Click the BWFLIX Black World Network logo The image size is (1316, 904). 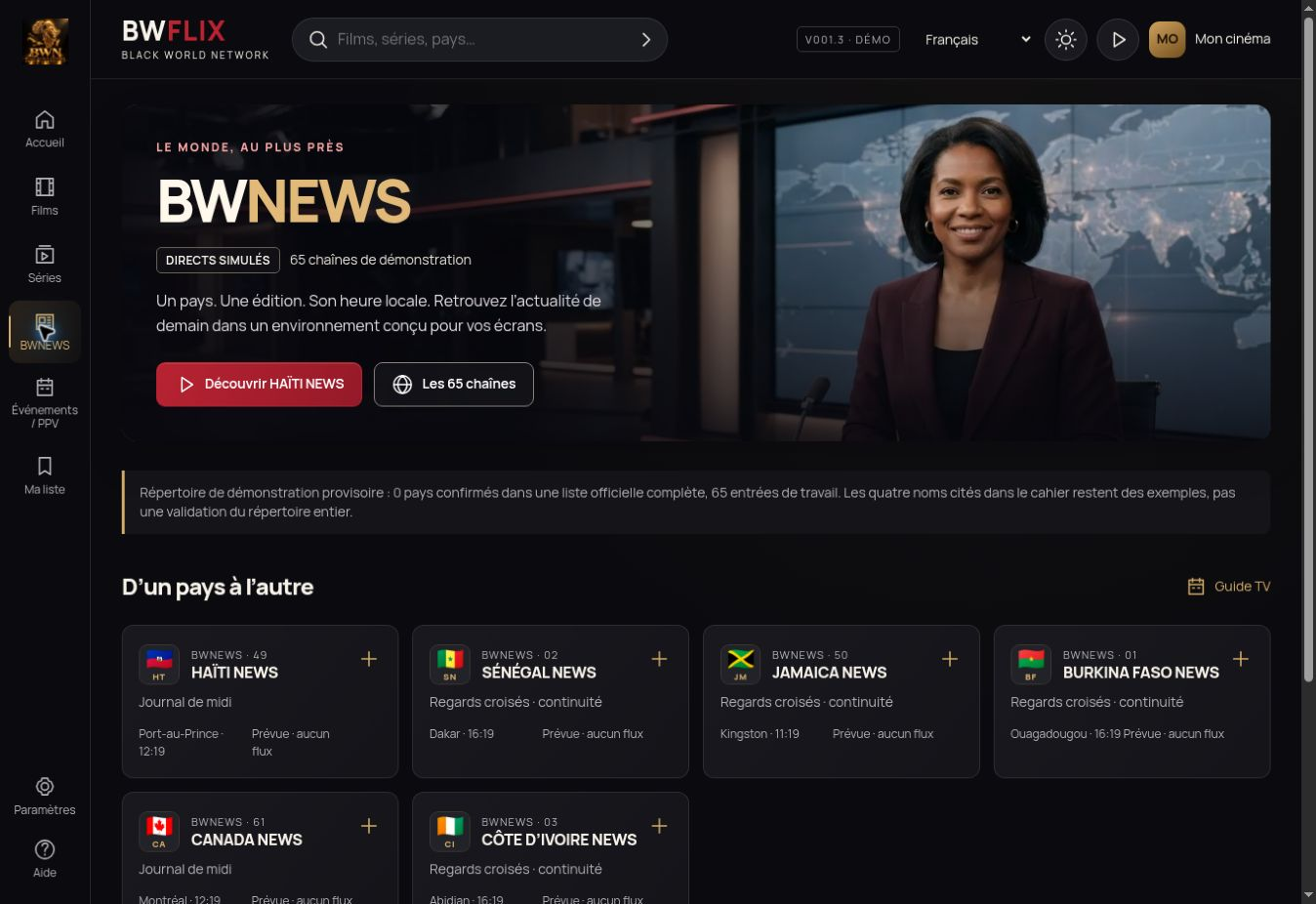(195, 40)
